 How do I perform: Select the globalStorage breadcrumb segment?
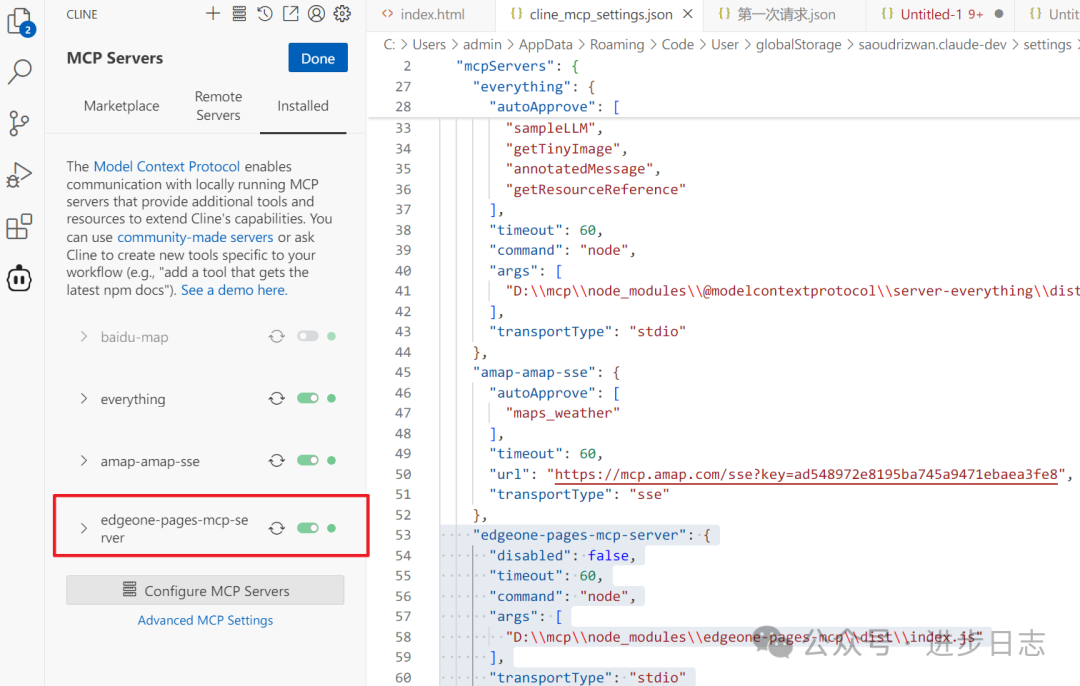[798, 45]
